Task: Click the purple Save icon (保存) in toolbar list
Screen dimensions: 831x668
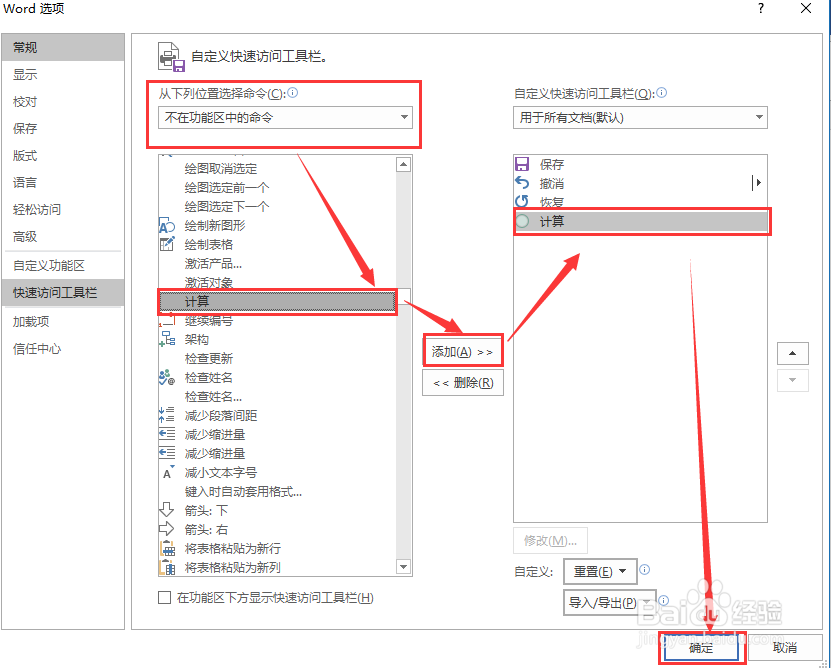Action: [x=522, y=164]
